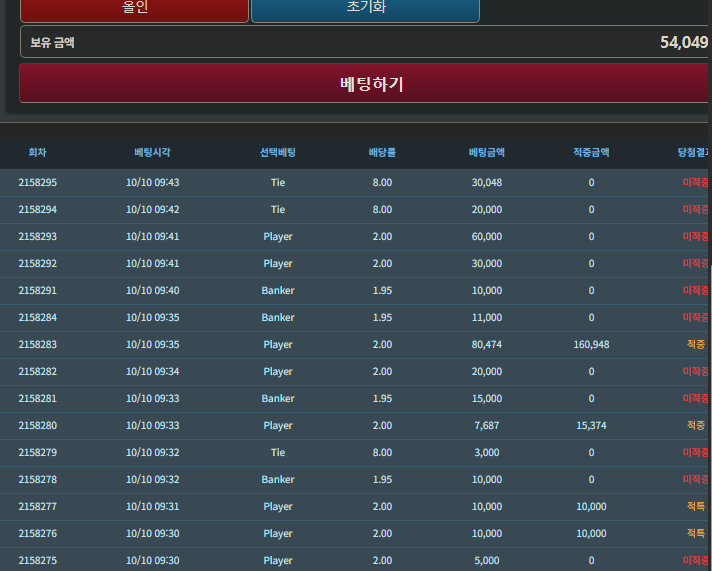
Task: Click Player in round 2158283 row
Action: [x=278, y=345]
